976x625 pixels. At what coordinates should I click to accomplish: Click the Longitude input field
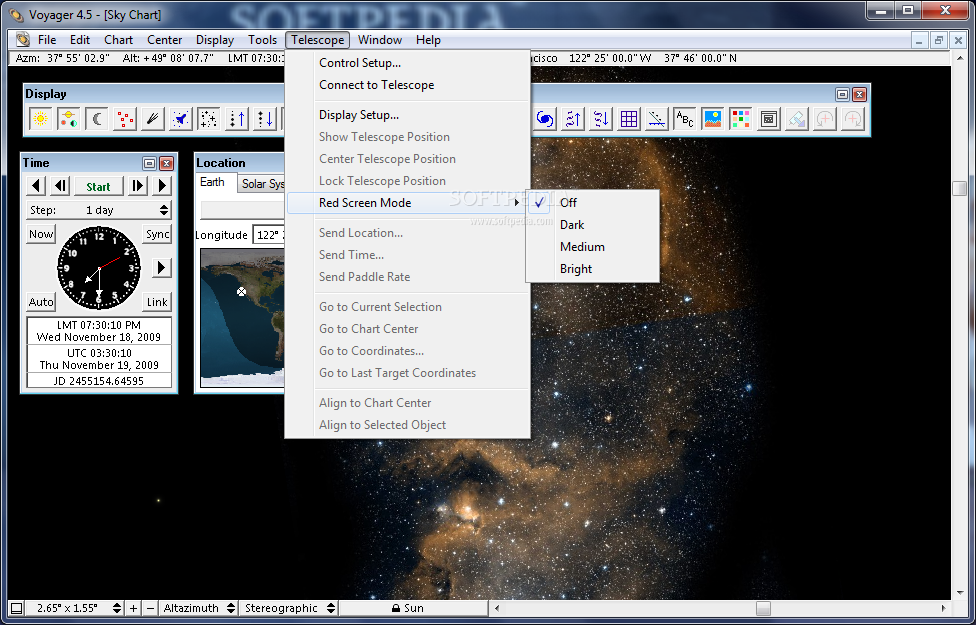[269, 235]
